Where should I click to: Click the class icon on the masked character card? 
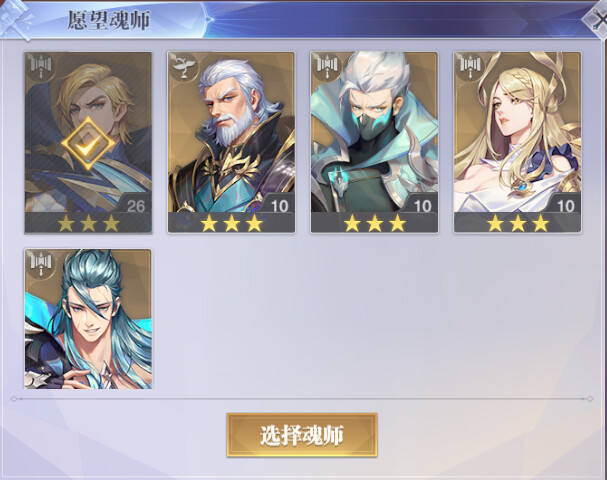pos(328,67)
